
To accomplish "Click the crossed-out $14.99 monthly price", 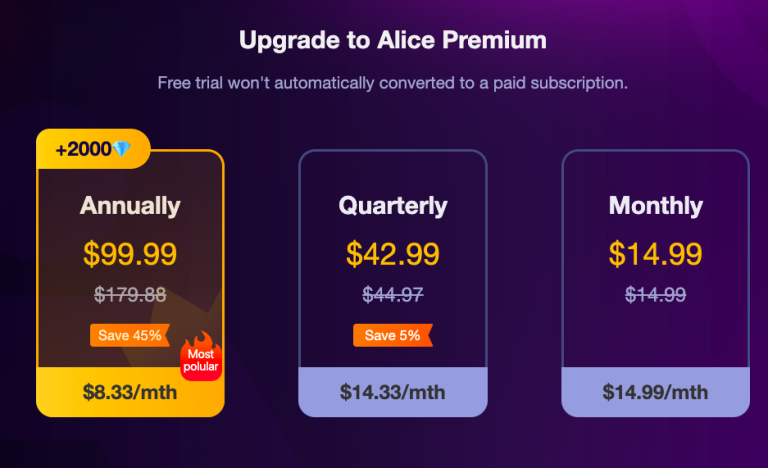I will 655,294.
